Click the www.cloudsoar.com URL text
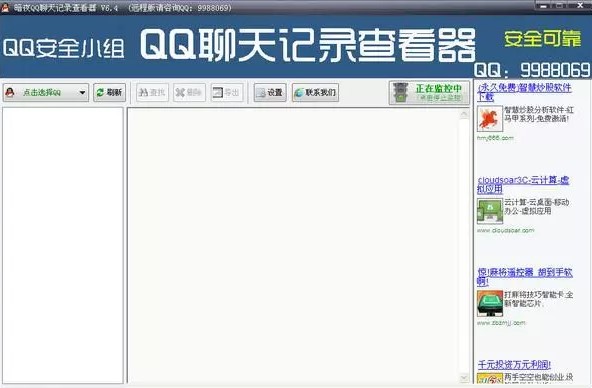Screen dimensions: 592x388 point(506,230)
